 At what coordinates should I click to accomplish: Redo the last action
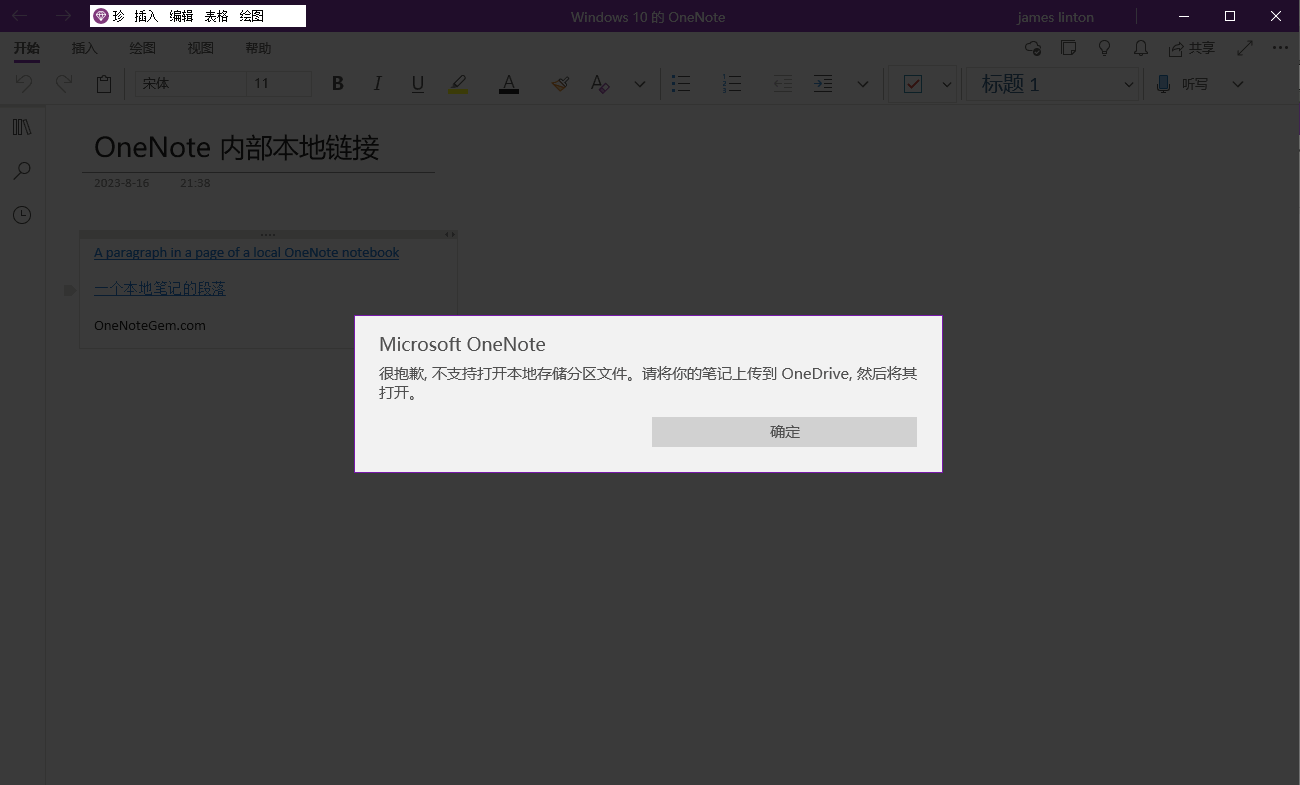tap(64, 84)
